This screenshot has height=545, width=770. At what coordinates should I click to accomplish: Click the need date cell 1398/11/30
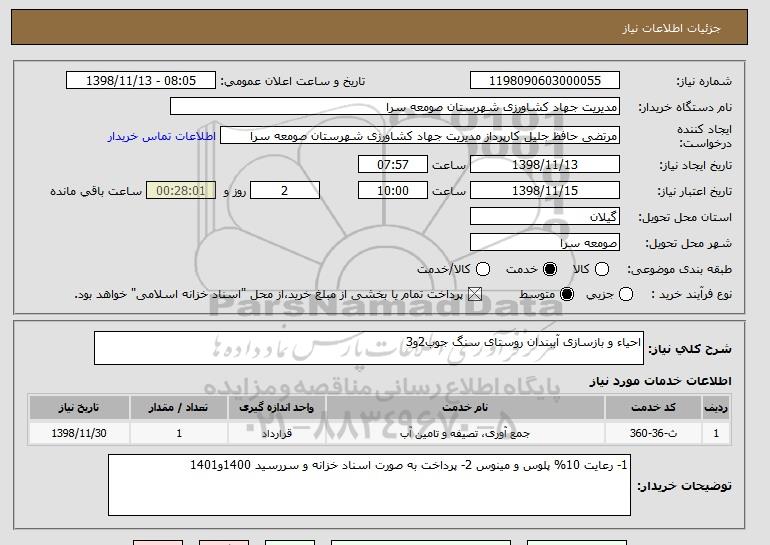(x=79, y=433)
